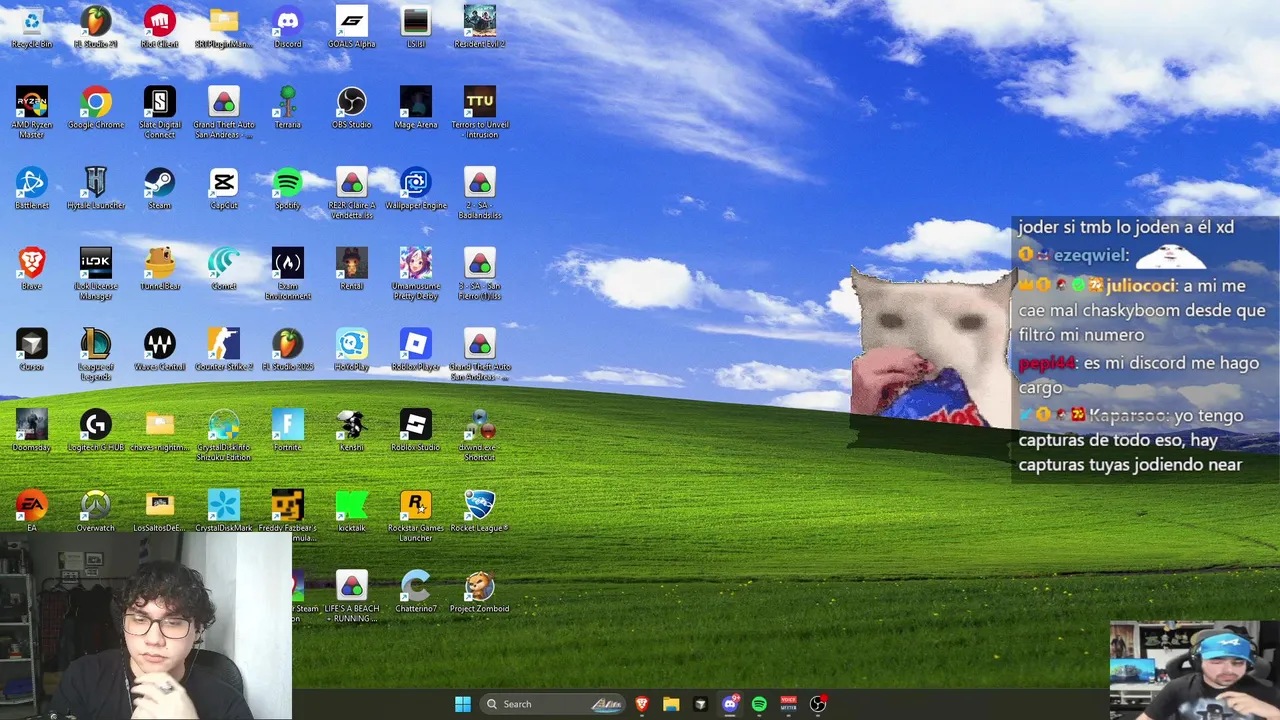
Task: Launch the Doomsday desktop shortcut
Action: (x=32, y=430)
